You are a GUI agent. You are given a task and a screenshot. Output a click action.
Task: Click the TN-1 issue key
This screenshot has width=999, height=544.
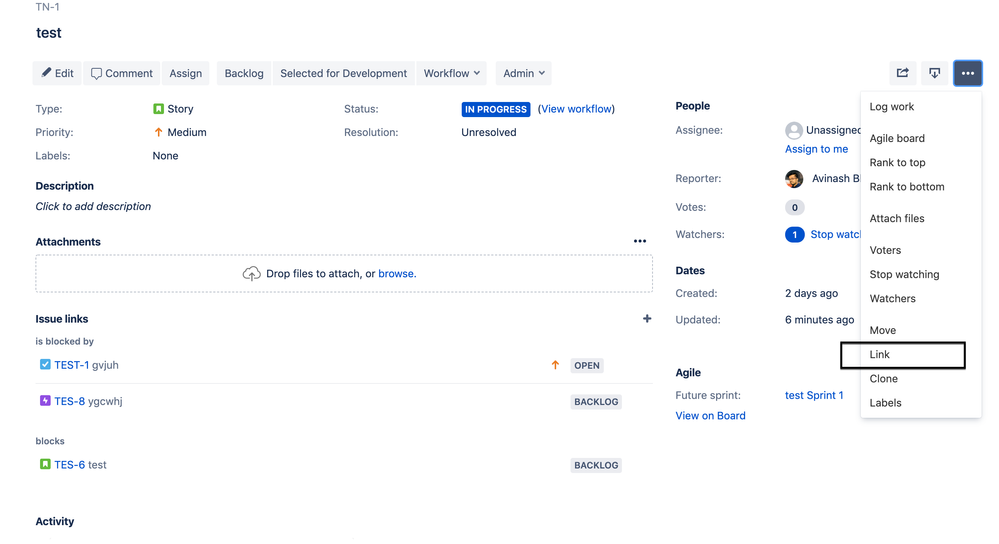coord(47,7)
